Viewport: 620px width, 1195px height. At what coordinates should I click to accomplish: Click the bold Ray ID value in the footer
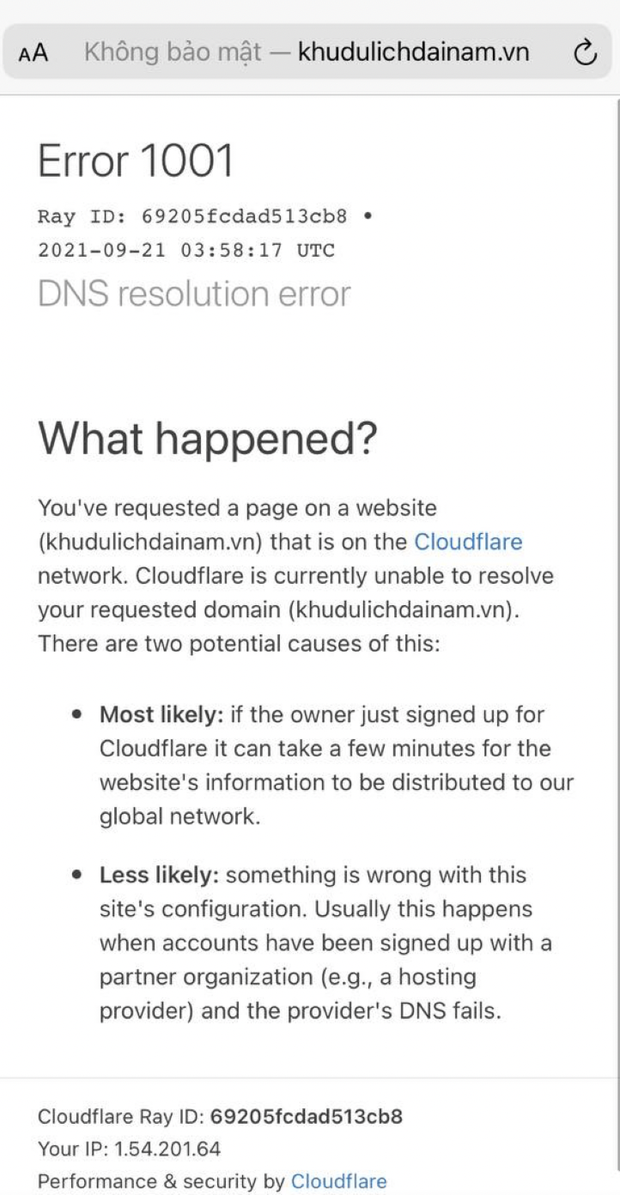click(306, 1117)
